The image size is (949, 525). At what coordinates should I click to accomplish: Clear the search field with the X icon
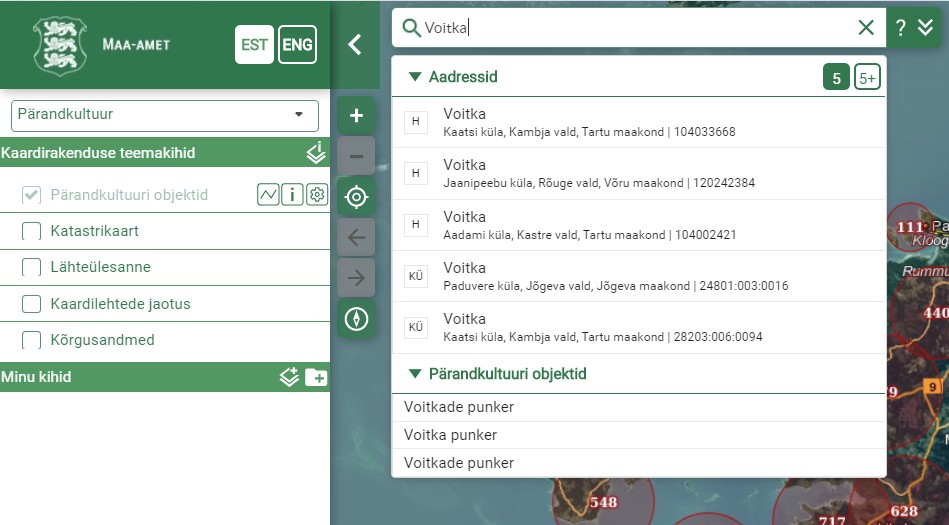866,28
